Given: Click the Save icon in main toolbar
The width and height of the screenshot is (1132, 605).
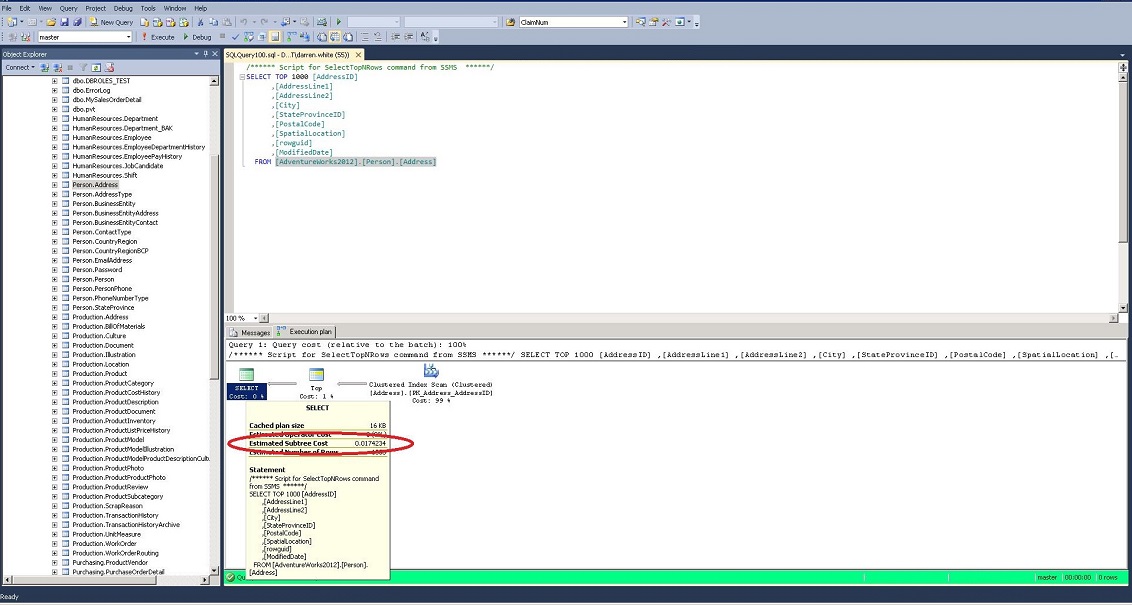Looking at the screenshot, I should [65, 22].
